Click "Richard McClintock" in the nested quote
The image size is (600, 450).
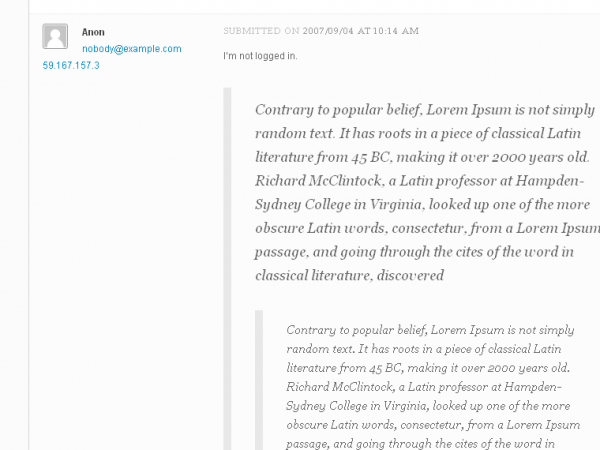pyautogui.click(x=339, y=387)
